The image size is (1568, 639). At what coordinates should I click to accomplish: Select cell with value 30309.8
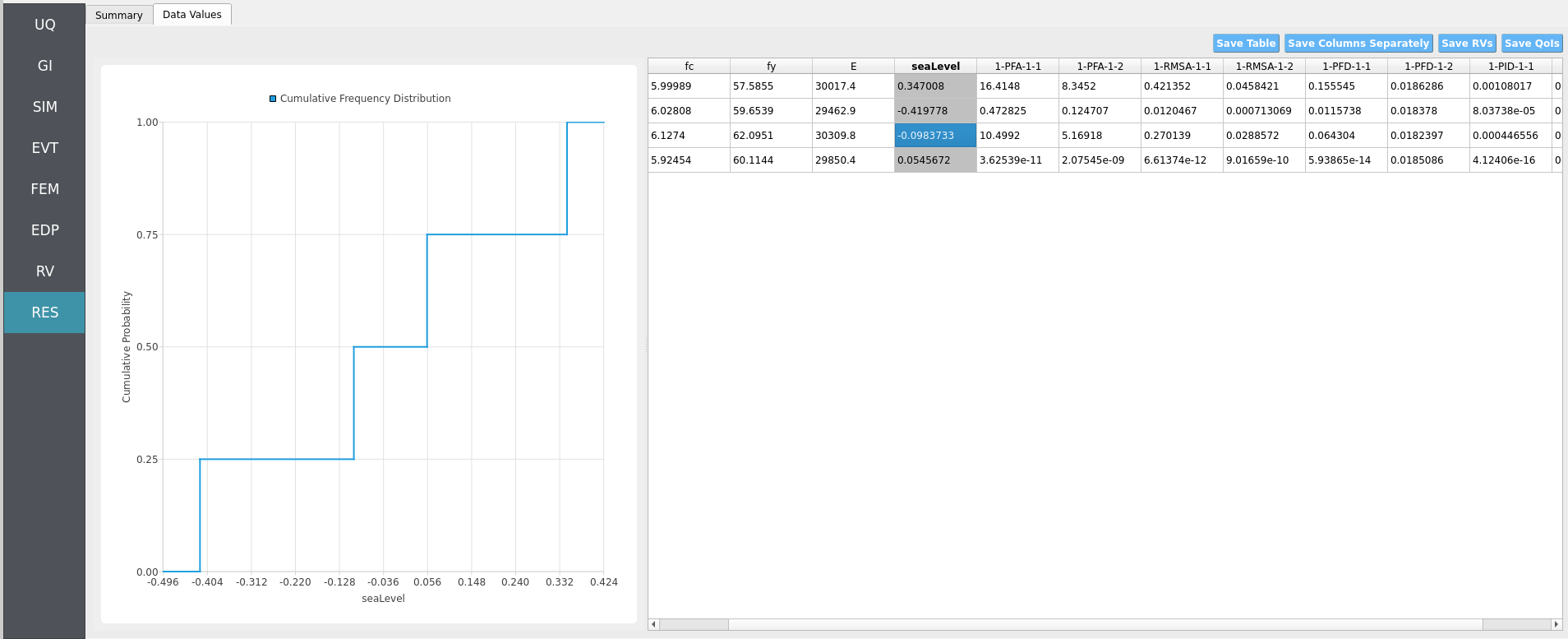(x=853, y=136)
